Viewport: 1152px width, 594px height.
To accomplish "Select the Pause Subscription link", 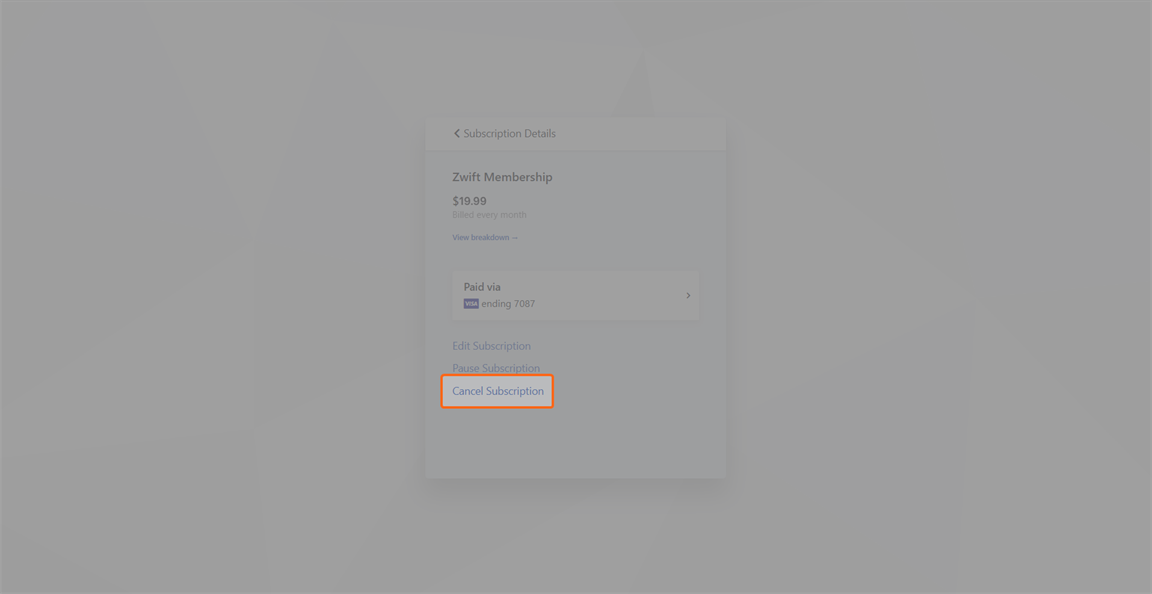I will [496, 368].
